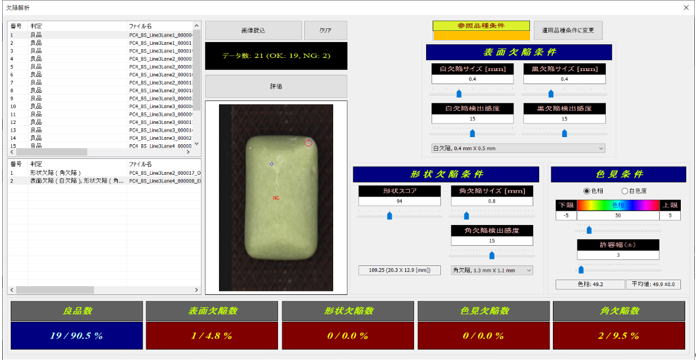Click the 形状スコア slider thumb
Viewport: 696px width, 360px height.
point(389,216)
